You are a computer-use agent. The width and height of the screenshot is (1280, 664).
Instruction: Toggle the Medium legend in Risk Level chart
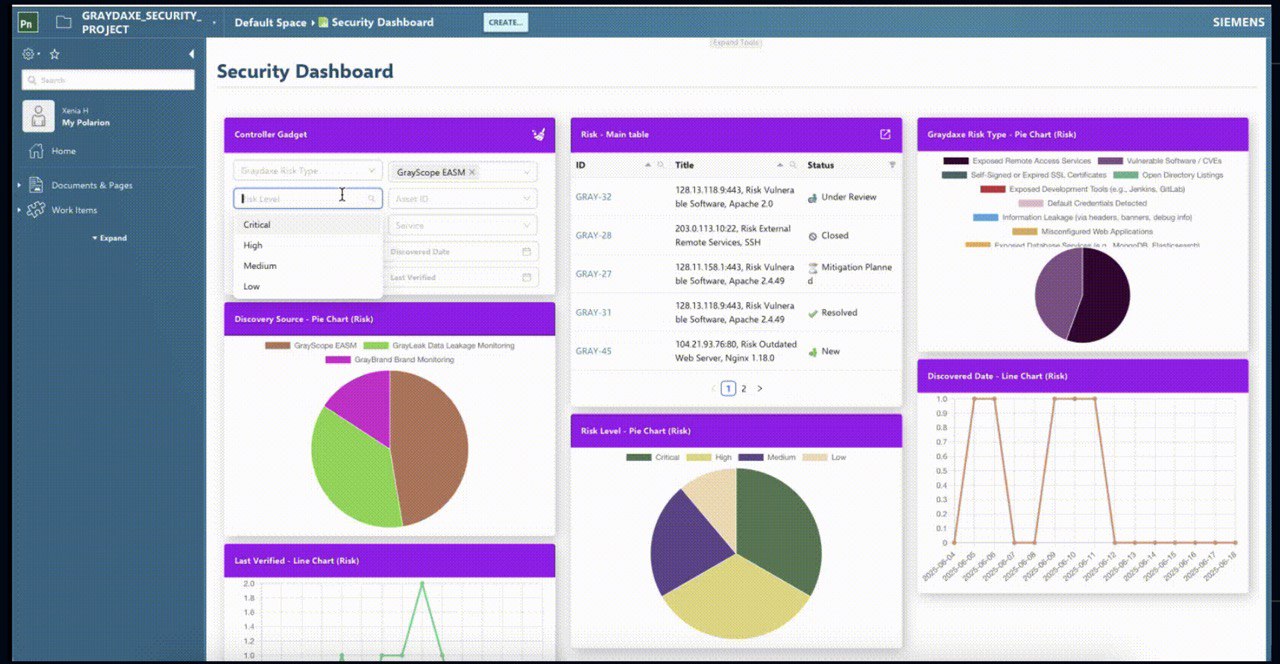(x=769, y=457)
